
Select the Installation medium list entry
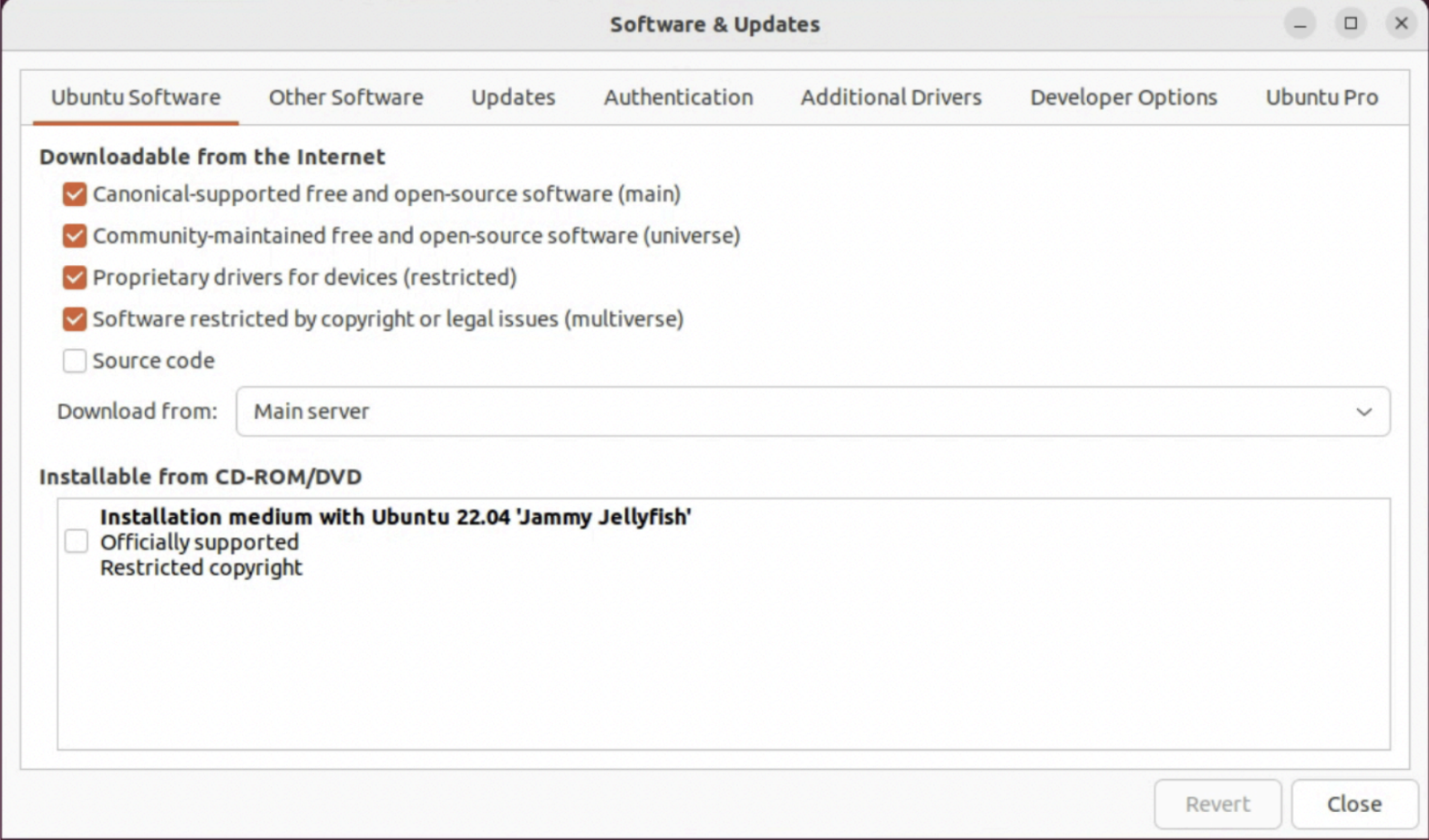(x=394, y=541)
